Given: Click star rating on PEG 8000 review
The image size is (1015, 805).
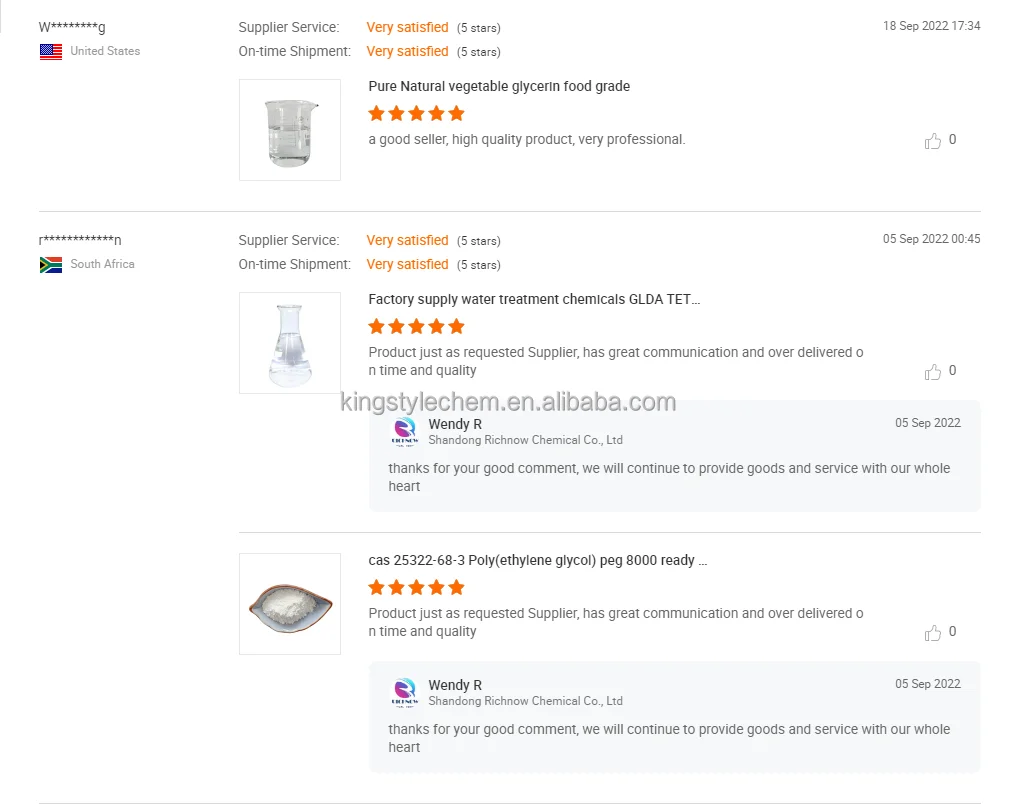Looking at the screenshot, I should tap(416, 588).
